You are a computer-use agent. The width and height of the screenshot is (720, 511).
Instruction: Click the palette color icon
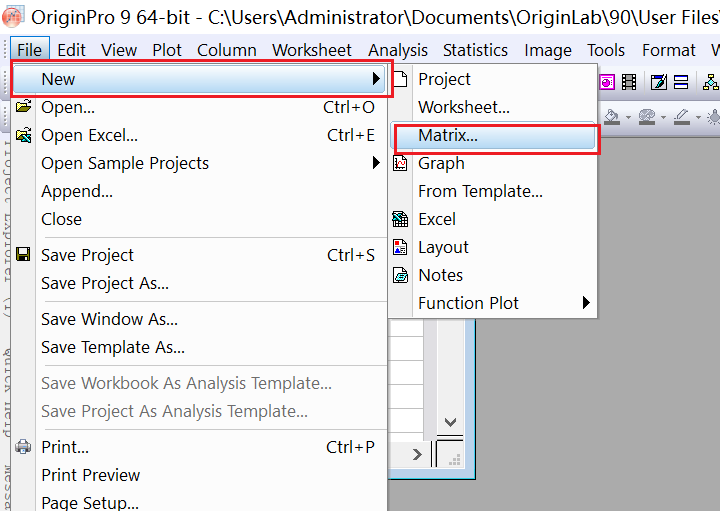647,117
